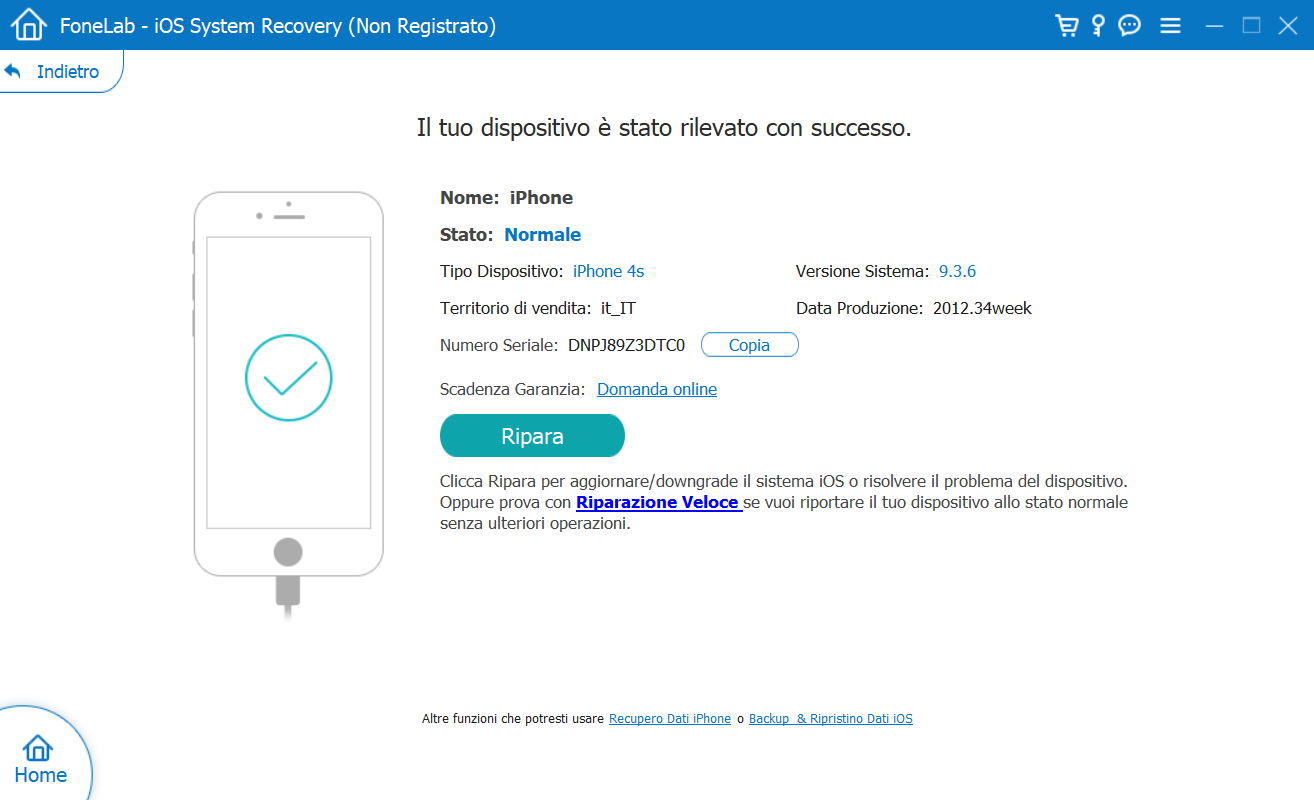
Task: Click the teal Ripara button
Action: 532,436
